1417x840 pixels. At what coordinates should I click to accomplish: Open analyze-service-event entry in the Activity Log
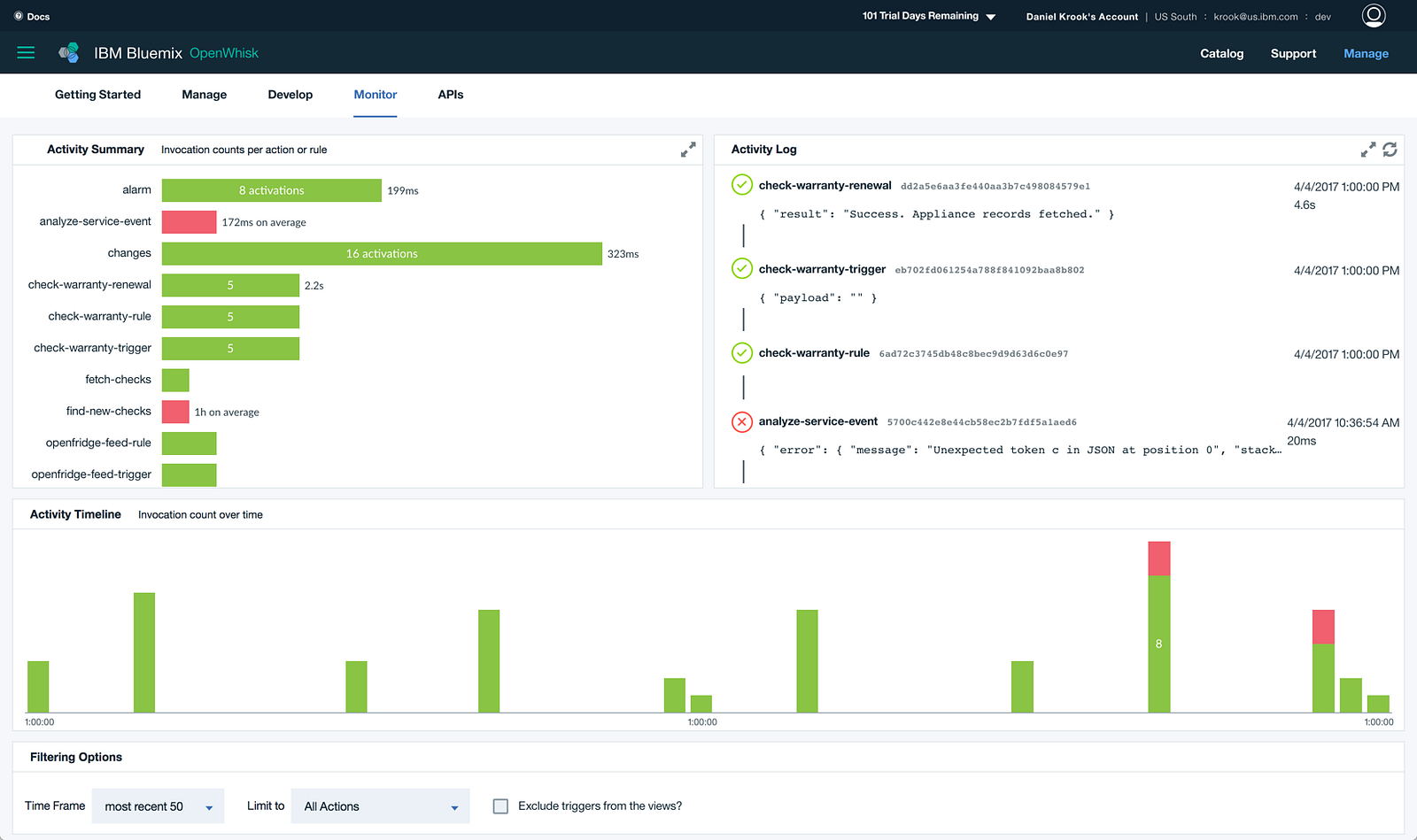tap(818, 422)
